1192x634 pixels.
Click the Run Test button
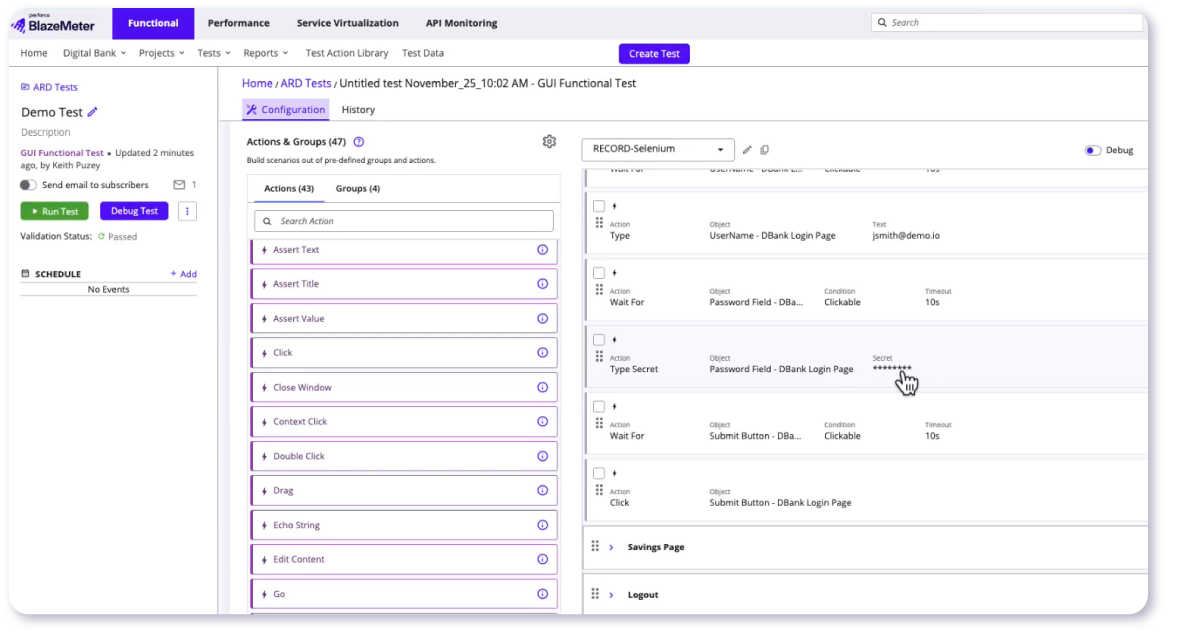pyautogui.click(x=54, y=211)
